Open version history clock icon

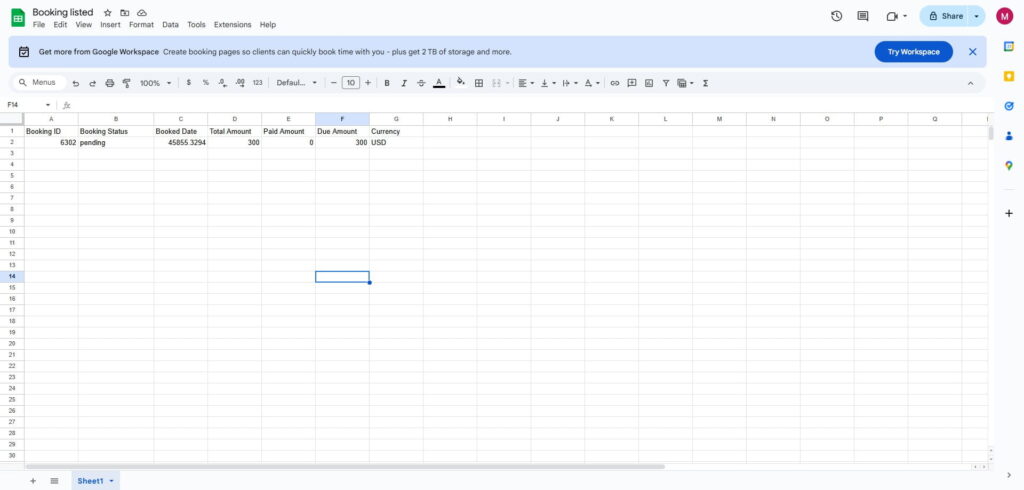pyautogui.click(x=836, y=16)
